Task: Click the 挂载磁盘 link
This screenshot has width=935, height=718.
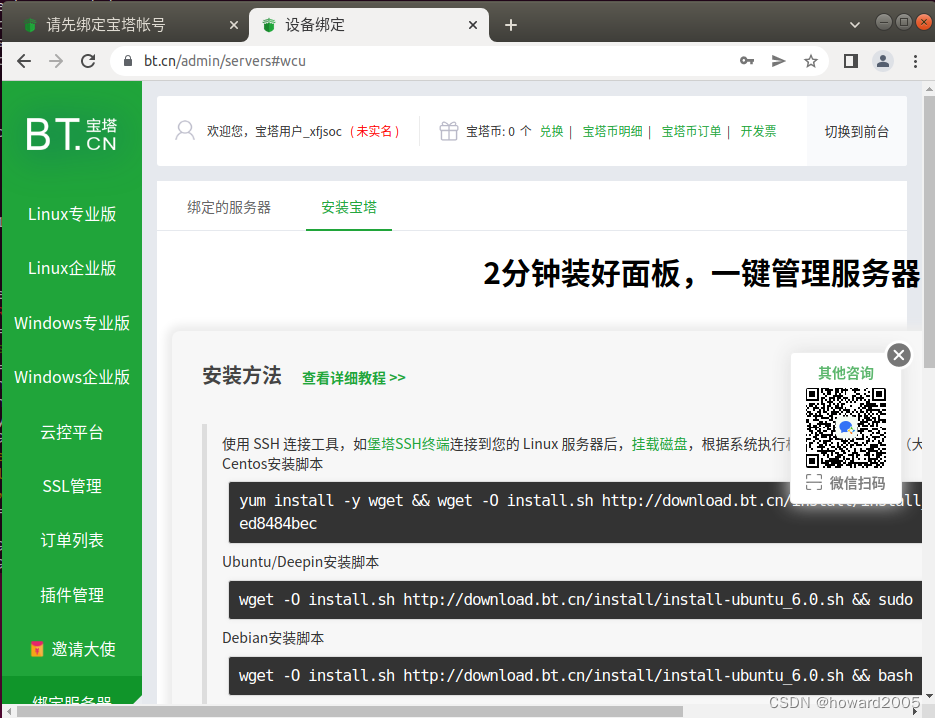Action: (660, 444)
